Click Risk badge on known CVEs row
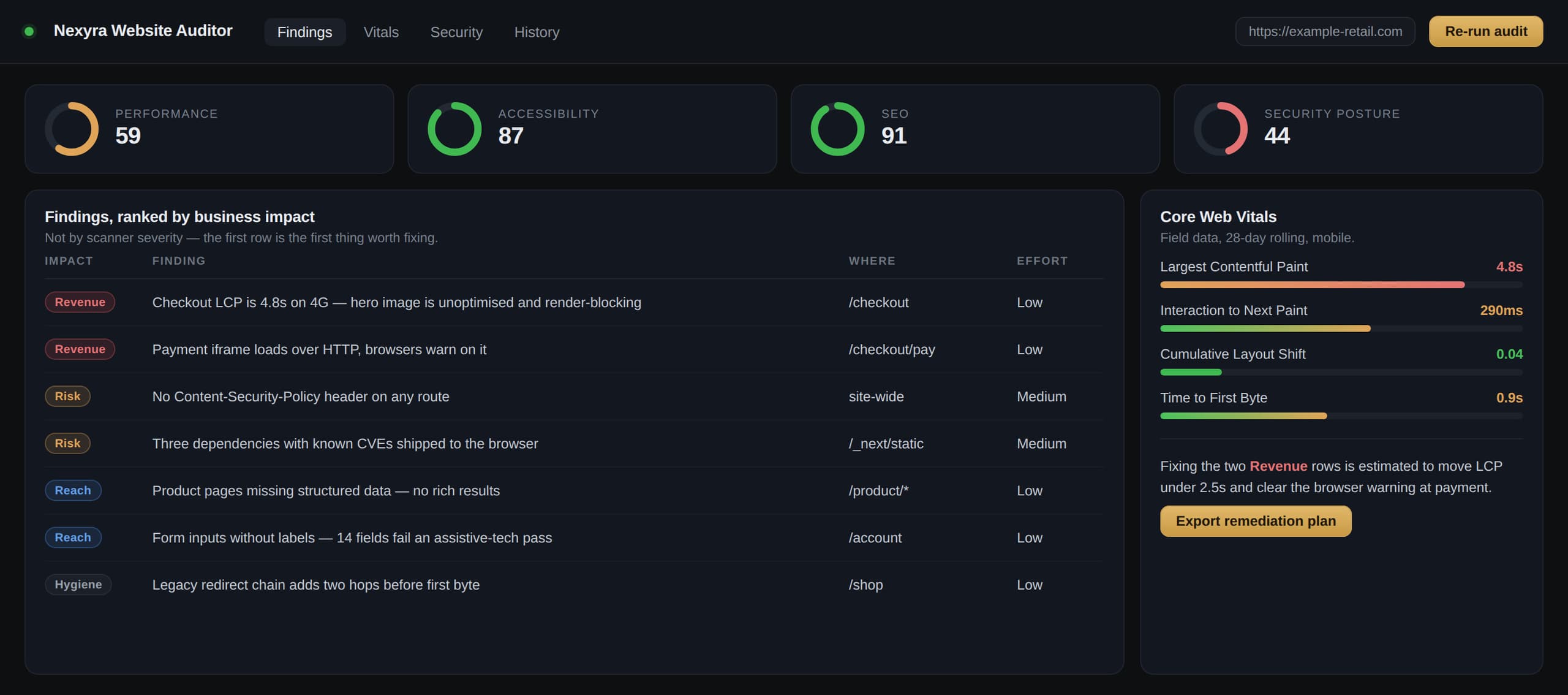 67,443
